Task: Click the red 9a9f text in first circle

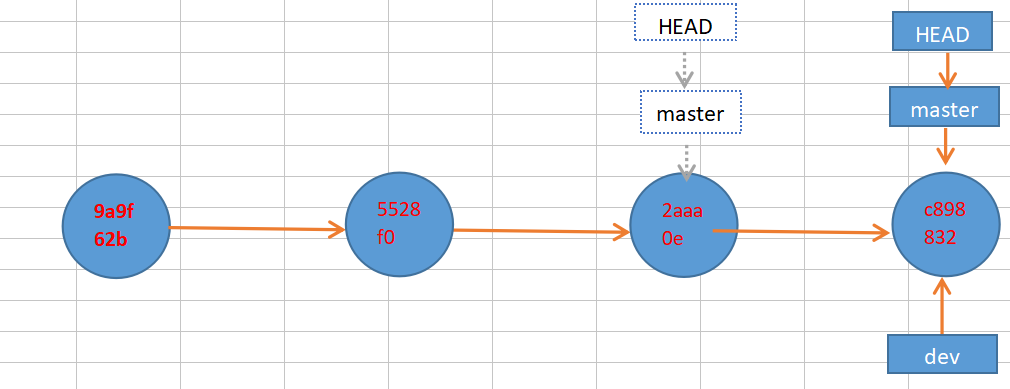Action: click(x=113, y=211)
